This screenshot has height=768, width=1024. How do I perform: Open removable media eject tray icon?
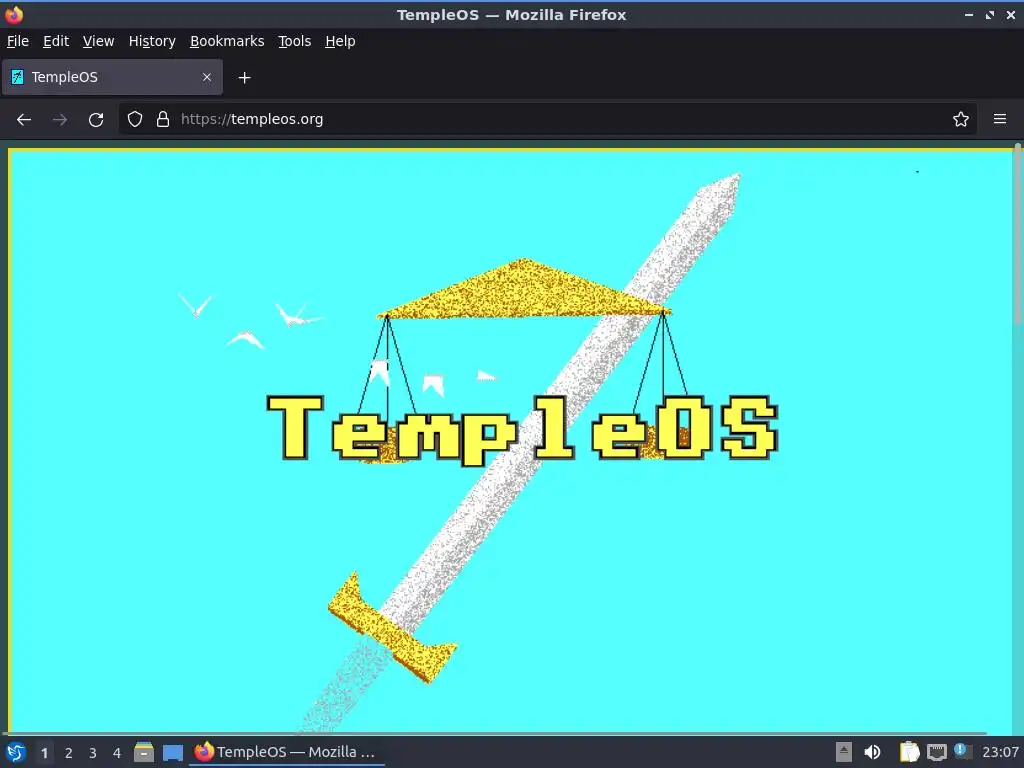pos(844,752)
